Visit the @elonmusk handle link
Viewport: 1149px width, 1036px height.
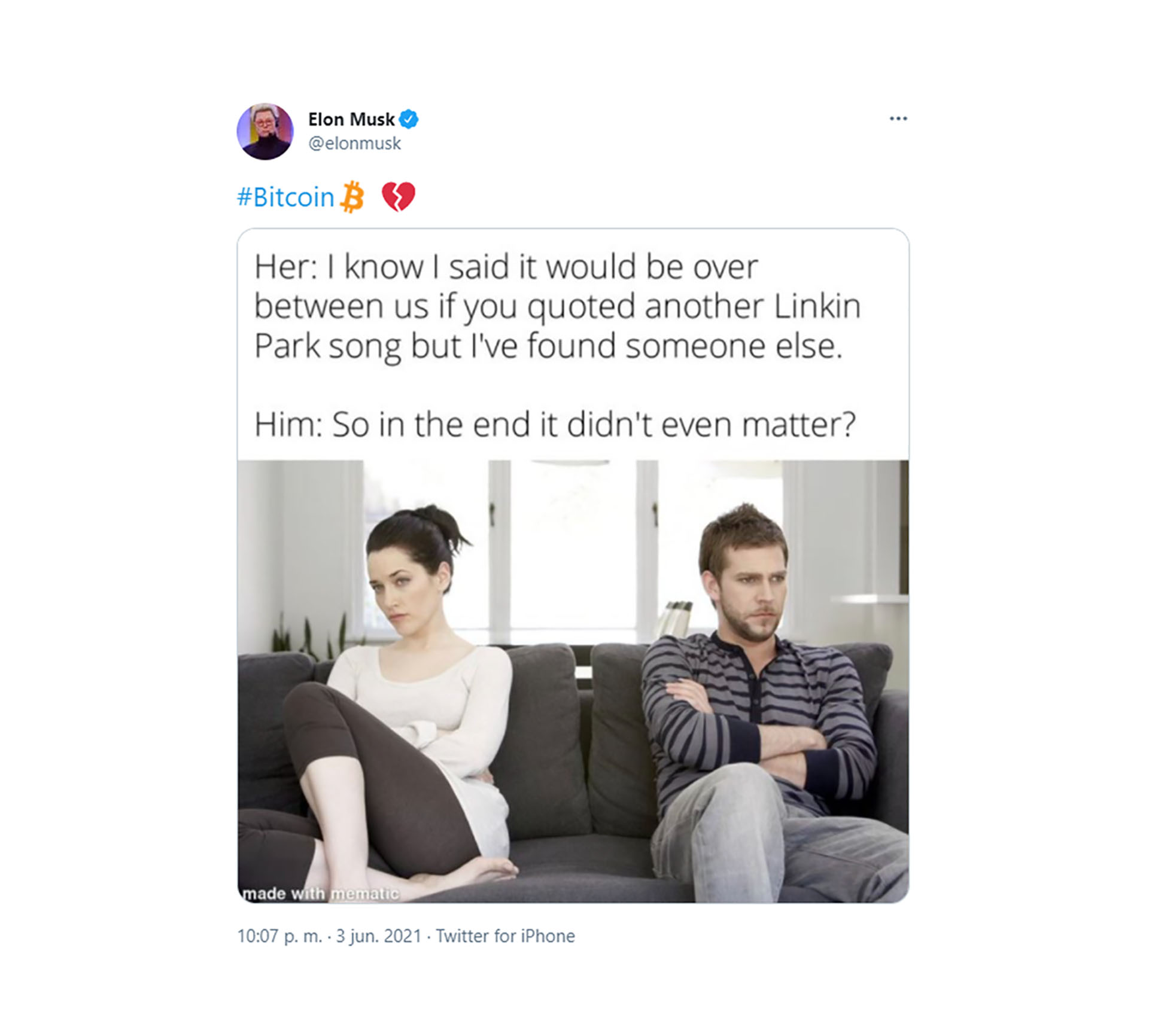coord(354,144)
